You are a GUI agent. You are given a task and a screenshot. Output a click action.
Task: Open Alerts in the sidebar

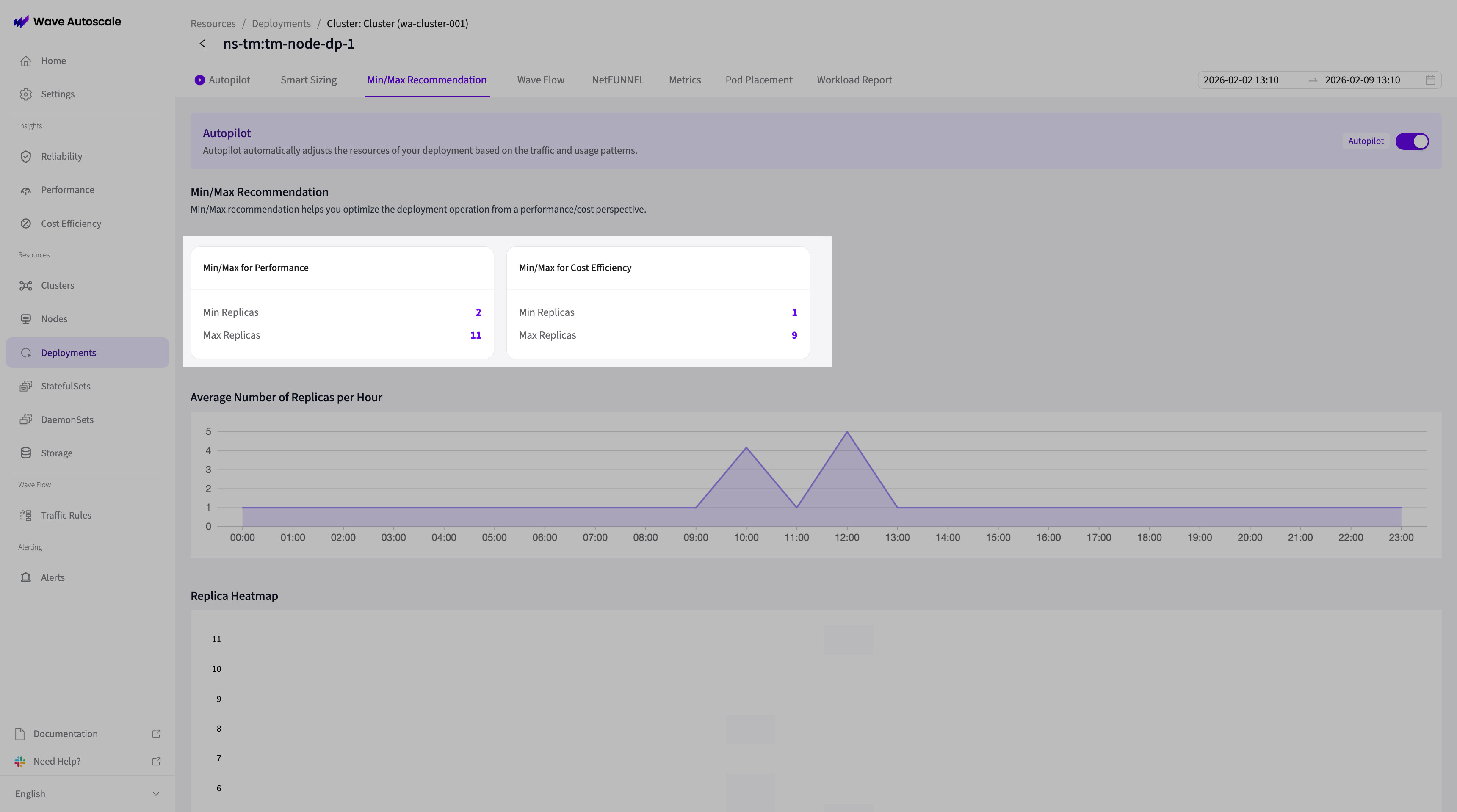[x=87, y=577]
